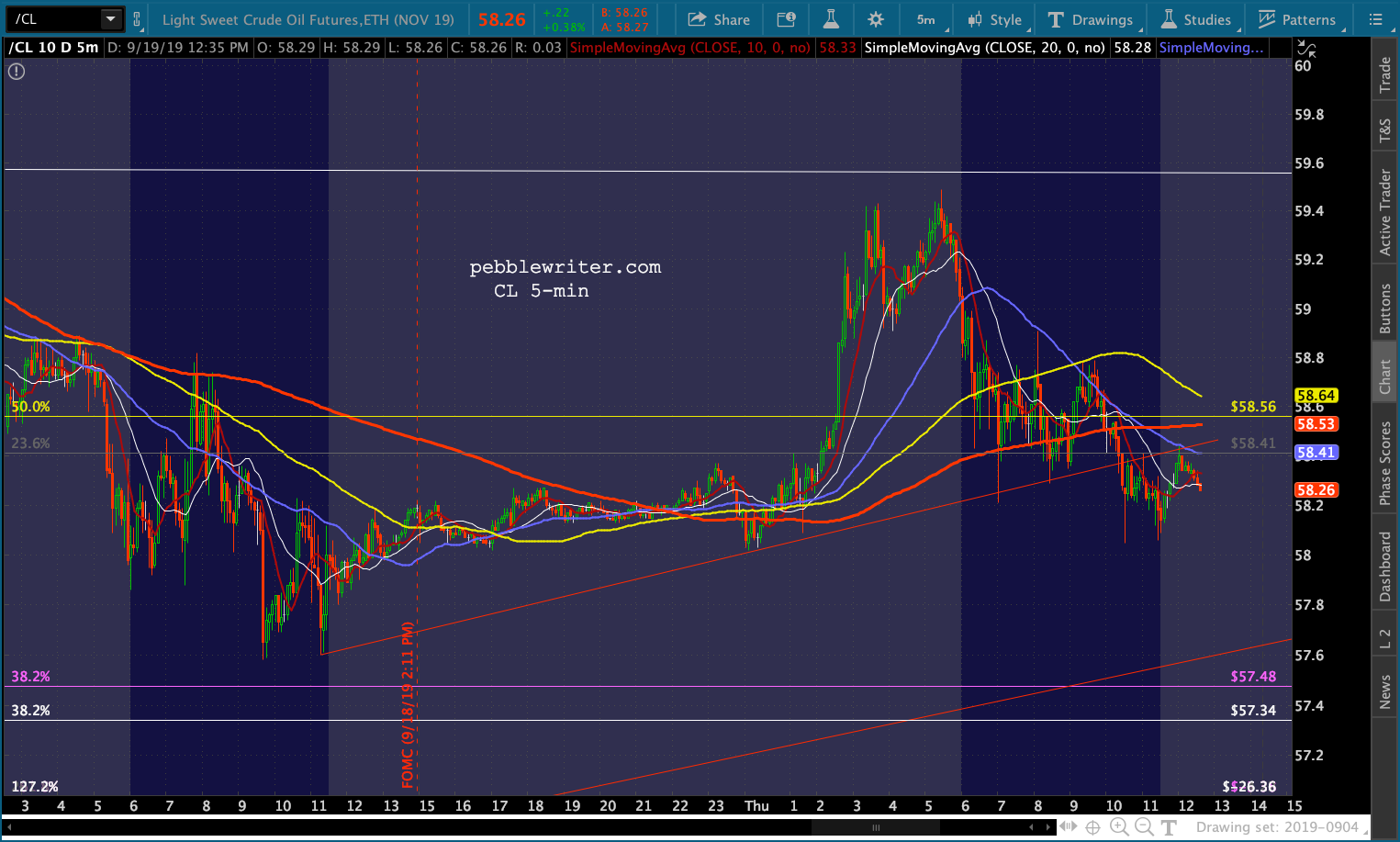Click the yellow 50.0% retracement label

click(x=30, y=407)
